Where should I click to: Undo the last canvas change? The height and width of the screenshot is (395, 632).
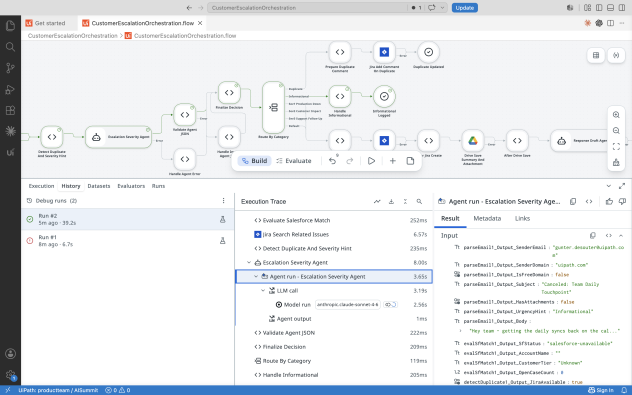point(332,161)
